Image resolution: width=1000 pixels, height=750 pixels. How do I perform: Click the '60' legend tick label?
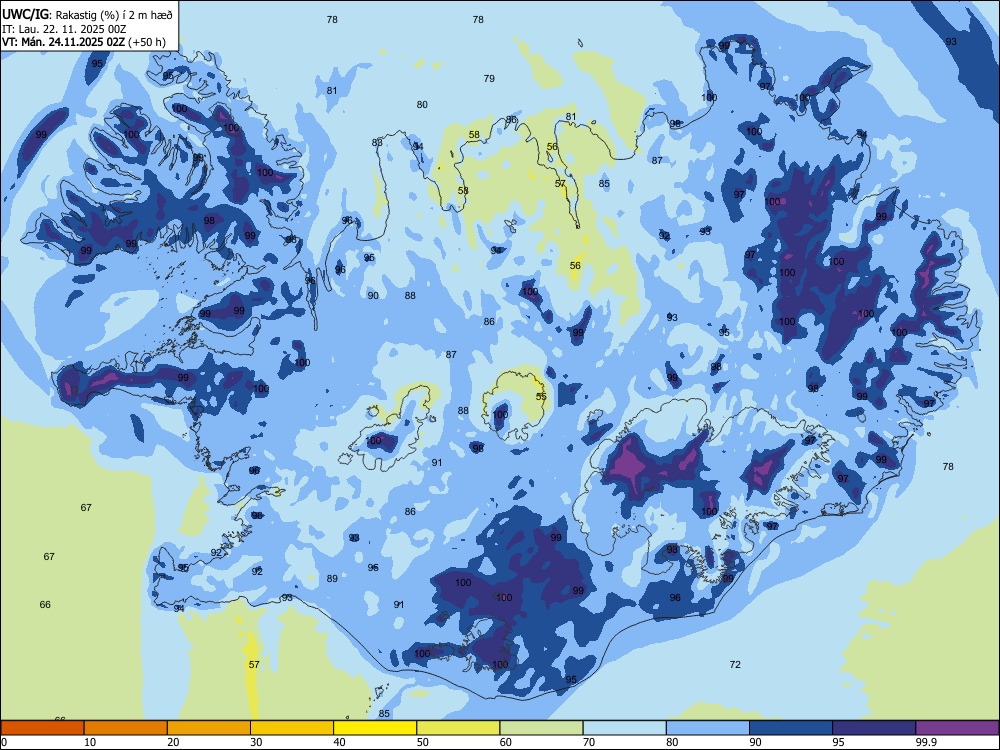506,742
